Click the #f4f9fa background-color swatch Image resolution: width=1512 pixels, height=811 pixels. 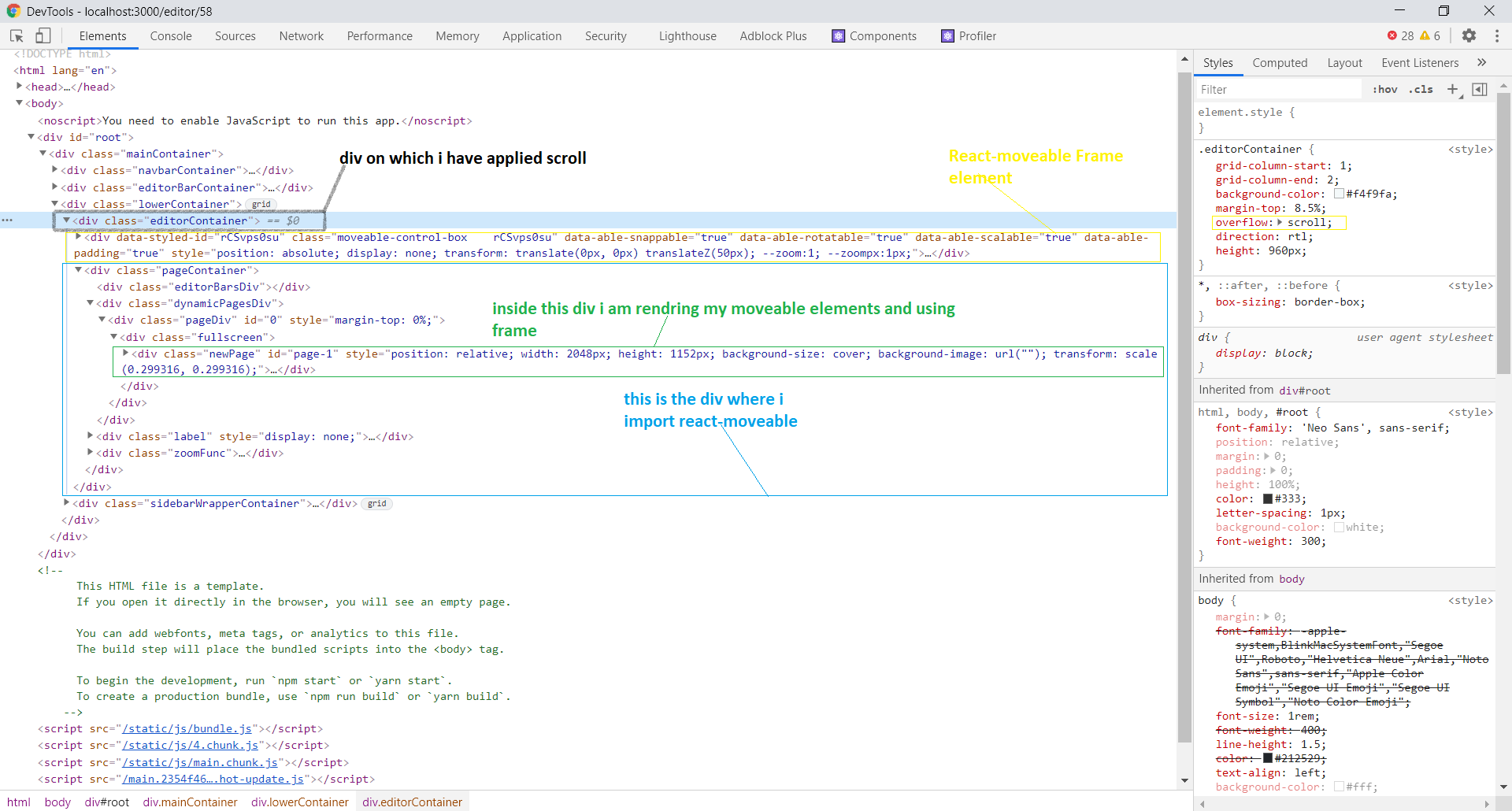1339,194
